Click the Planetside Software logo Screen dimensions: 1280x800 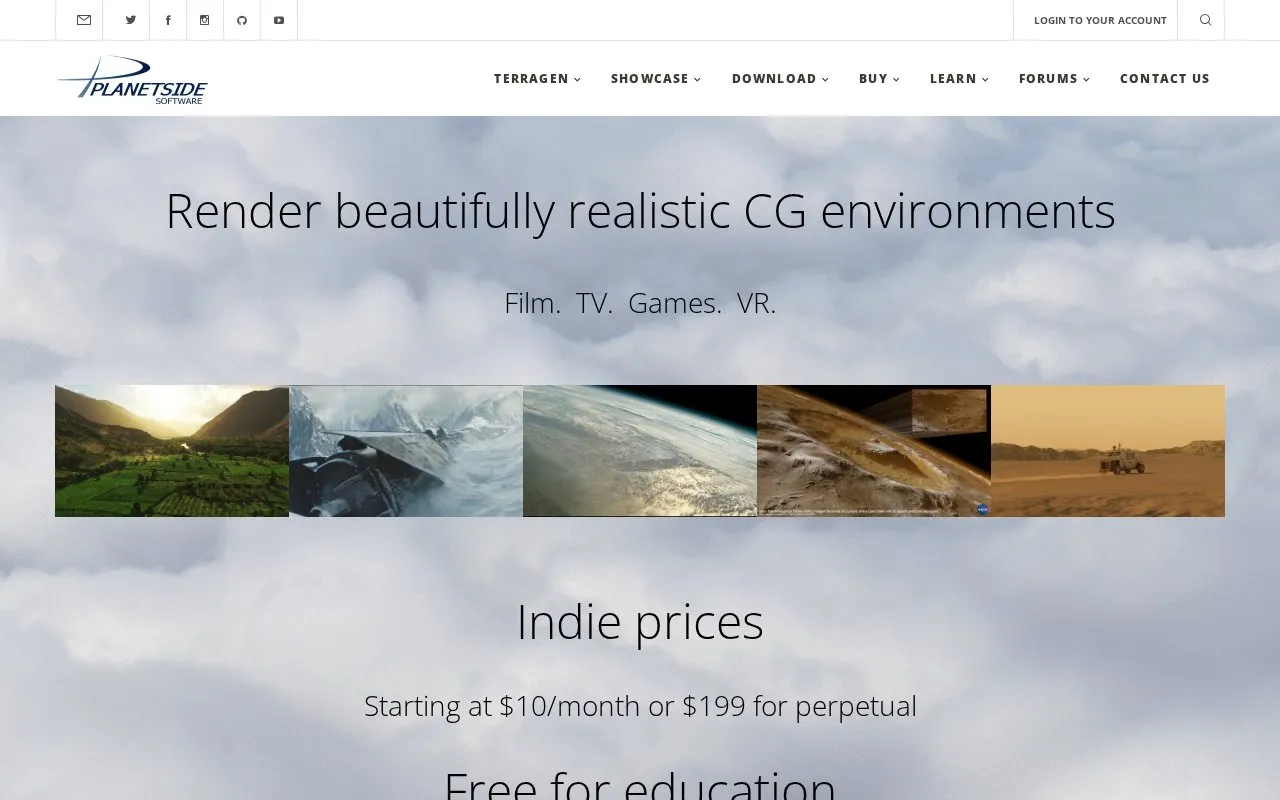point(133,80)
